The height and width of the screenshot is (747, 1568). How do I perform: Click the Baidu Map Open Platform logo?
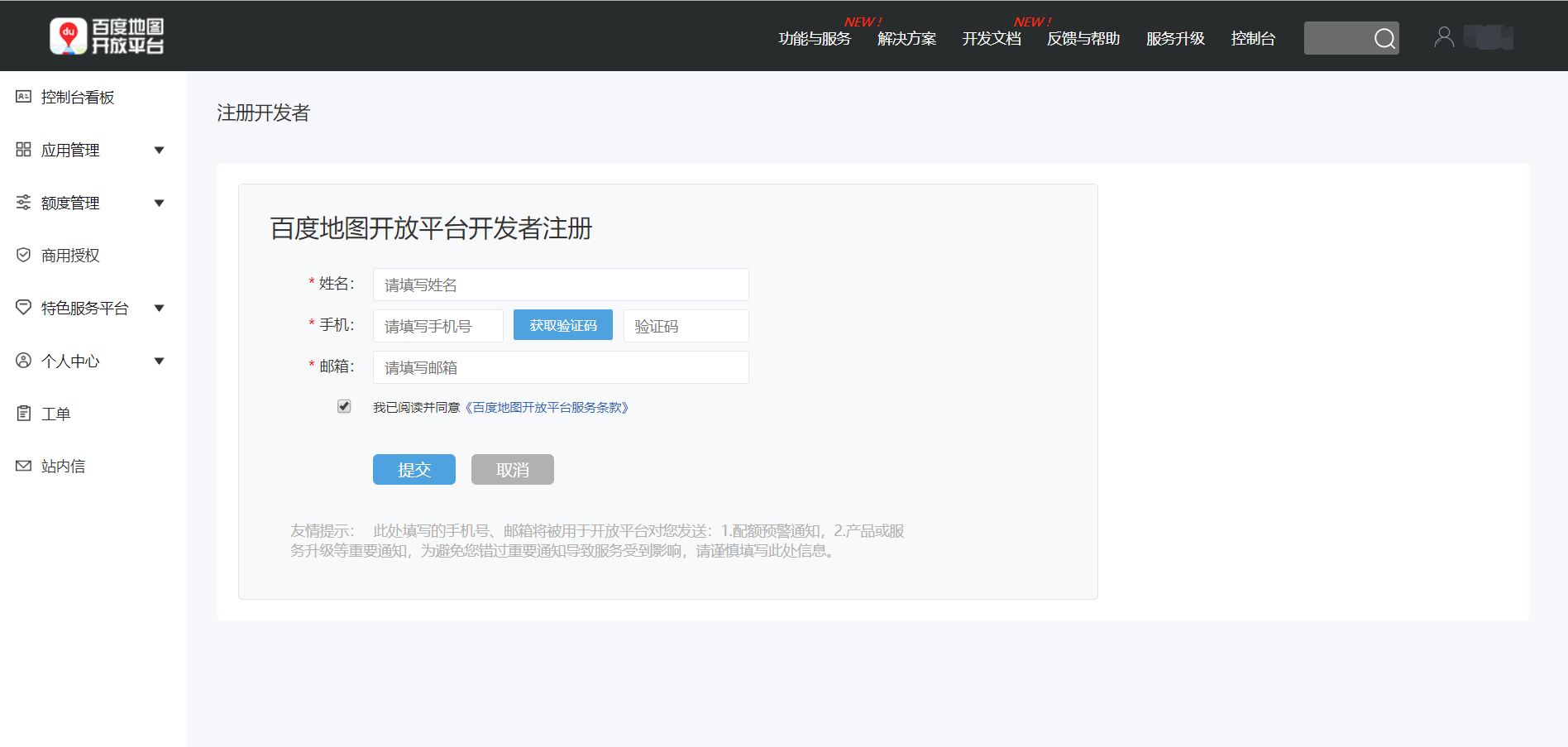[x=109, y=35]
